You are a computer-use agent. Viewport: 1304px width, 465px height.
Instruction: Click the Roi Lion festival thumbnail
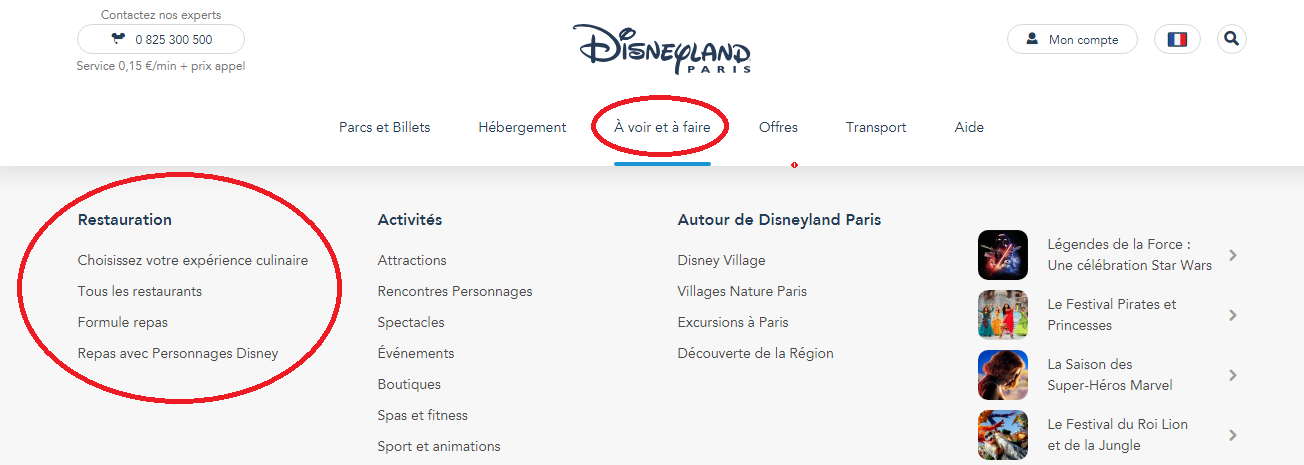(1003, 435)
